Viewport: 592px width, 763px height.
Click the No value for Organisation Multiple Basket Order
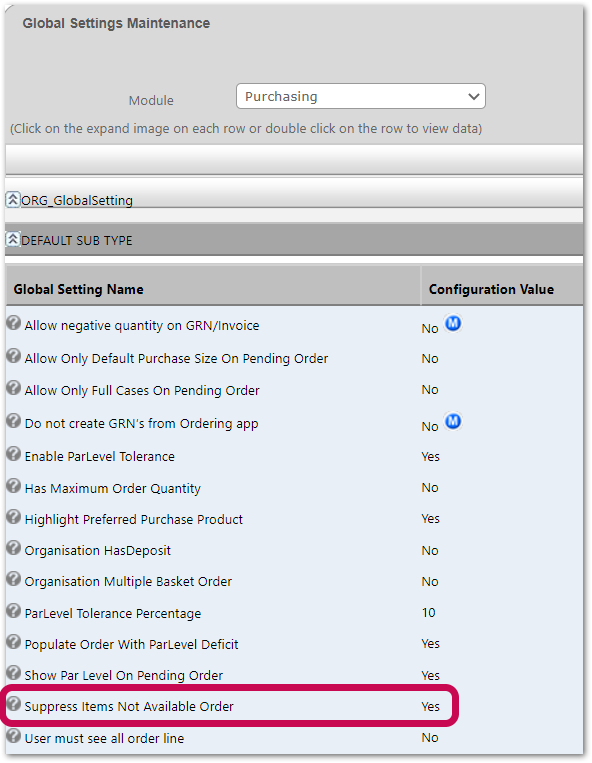click(430, 581)
